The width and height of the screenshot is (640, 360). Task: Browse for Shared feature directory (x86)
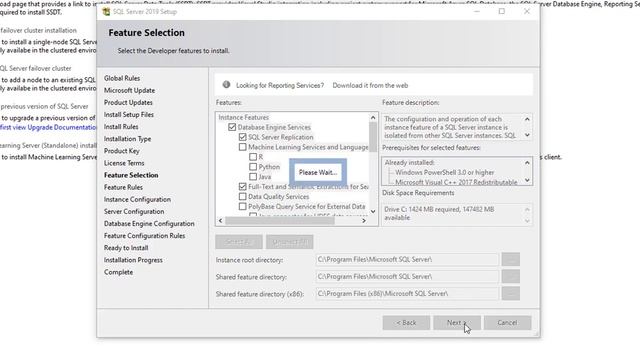tap(511, 294)
